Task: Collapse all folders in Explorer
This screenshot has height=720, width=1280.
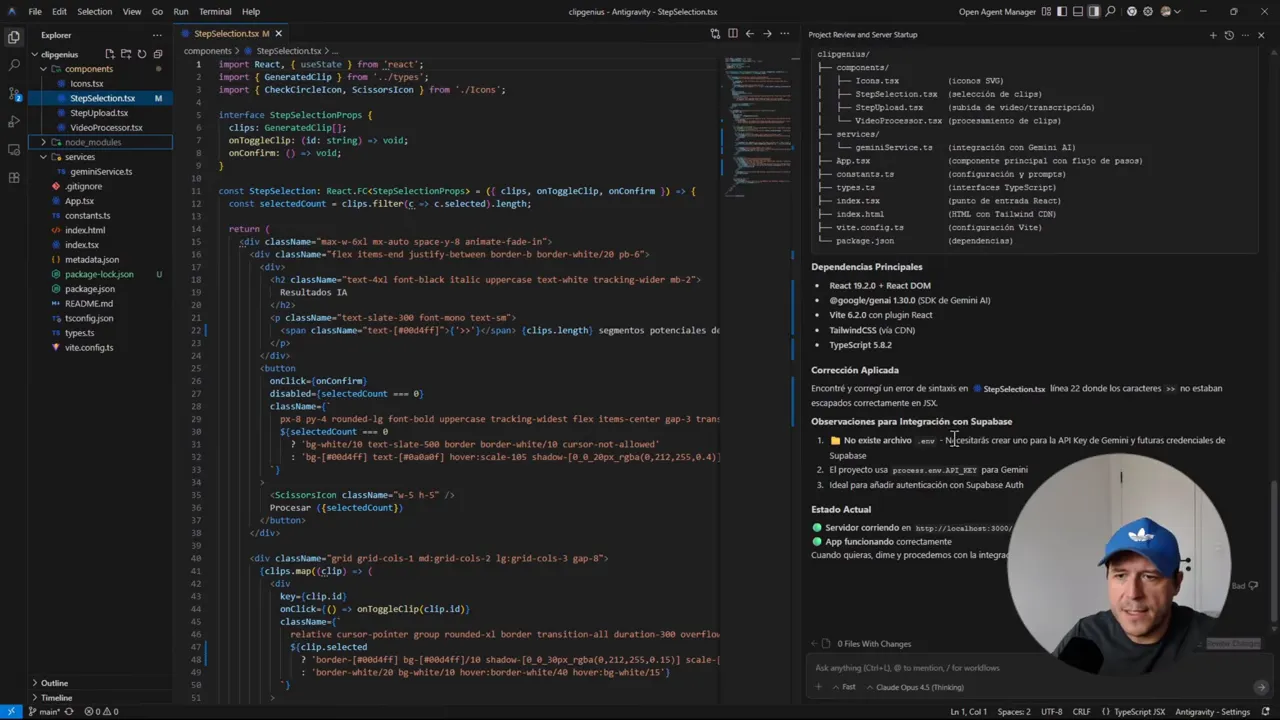Action: (158, 54)
